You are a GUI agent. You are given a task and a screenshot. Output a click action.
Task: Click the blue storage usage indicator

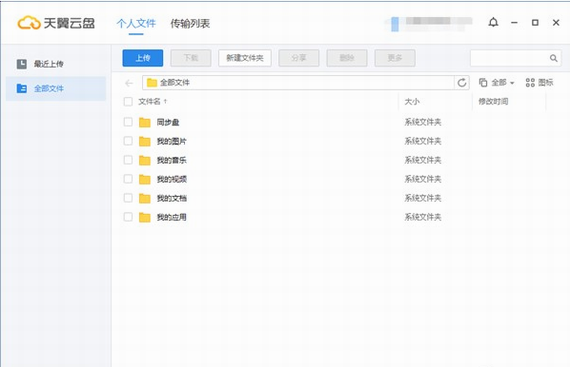click(395, 24)
